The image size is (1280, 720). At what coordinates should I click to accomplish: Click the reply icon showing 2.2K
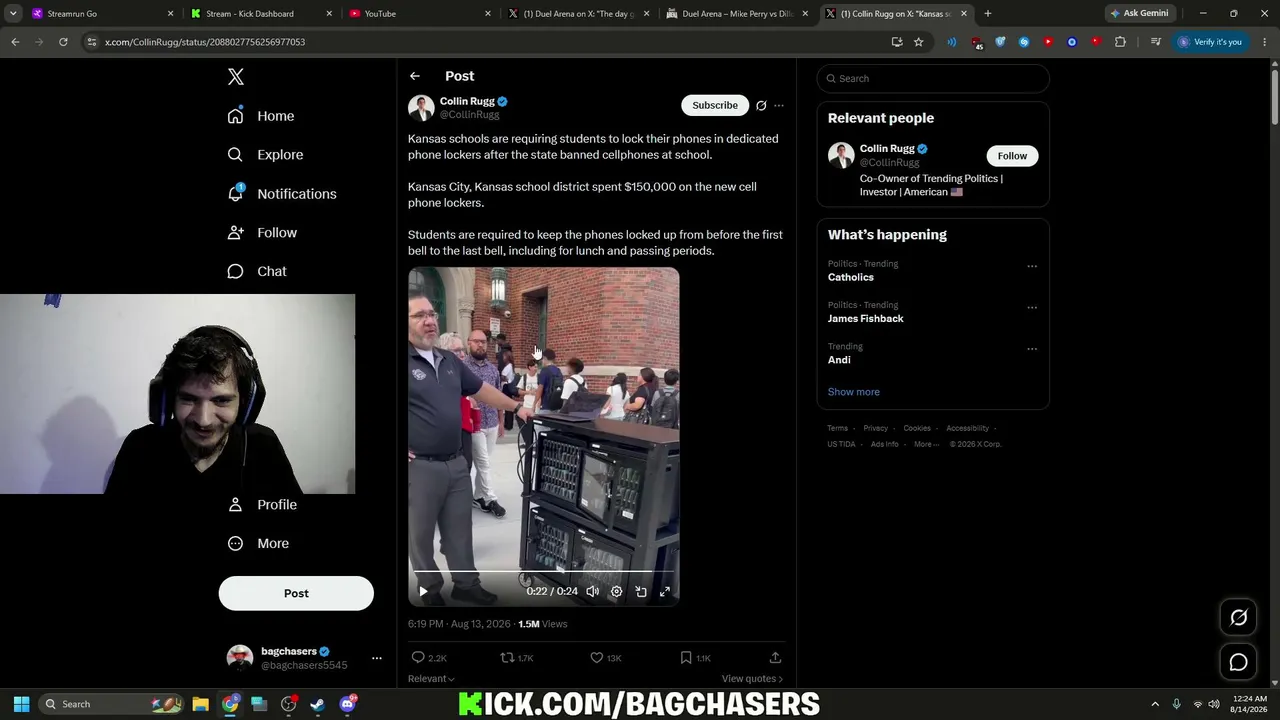click(418, 658)
